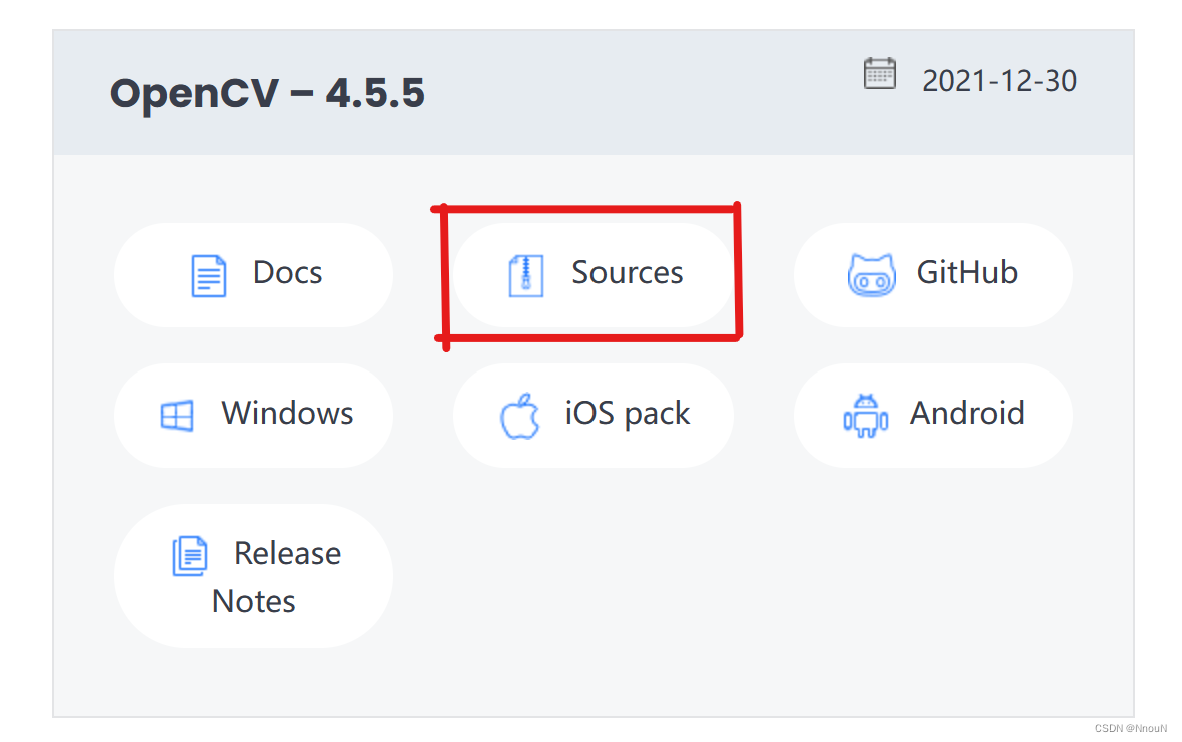This screenshot has width=1182, height=742.
Task: Click the zip archive icon beside Sources
Action: (525, 272)
